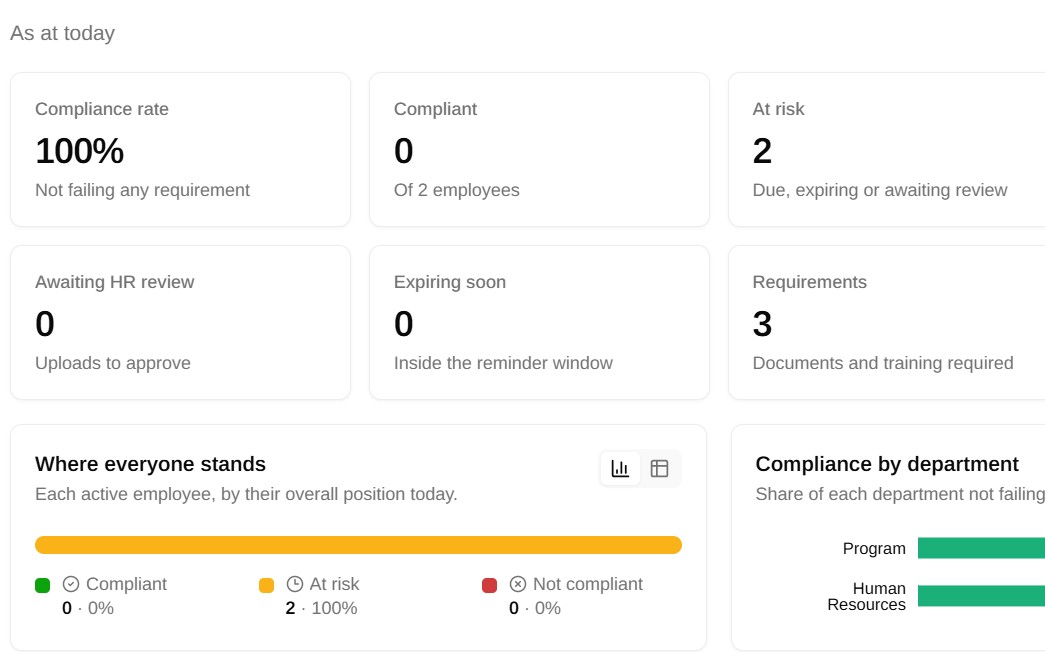Open the Compliant employees card

tap(539, 149)
